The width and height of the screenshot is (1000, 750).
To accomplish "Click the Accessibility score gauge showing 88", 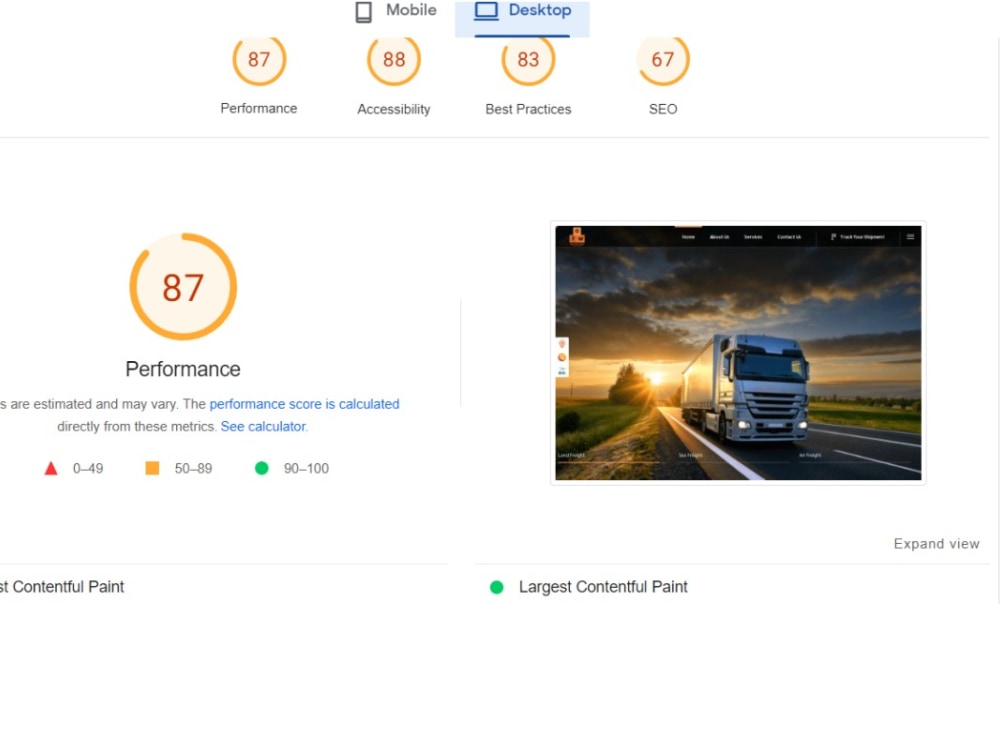I will tap(393, 60).
